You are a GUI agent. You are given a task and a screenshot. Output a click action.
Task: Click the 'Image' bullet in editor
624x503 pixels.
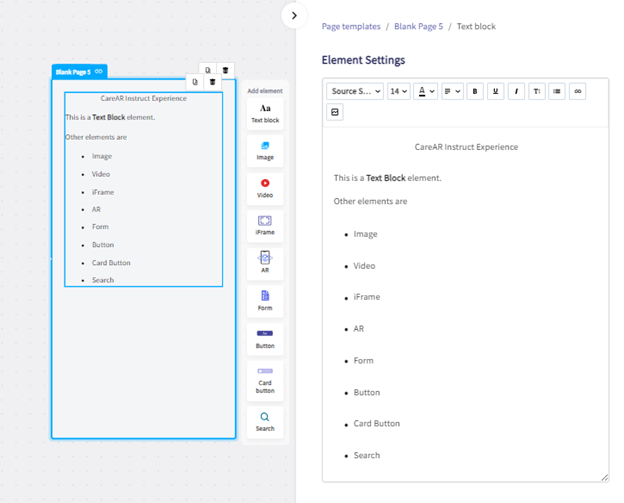click(x=365, y=234)
